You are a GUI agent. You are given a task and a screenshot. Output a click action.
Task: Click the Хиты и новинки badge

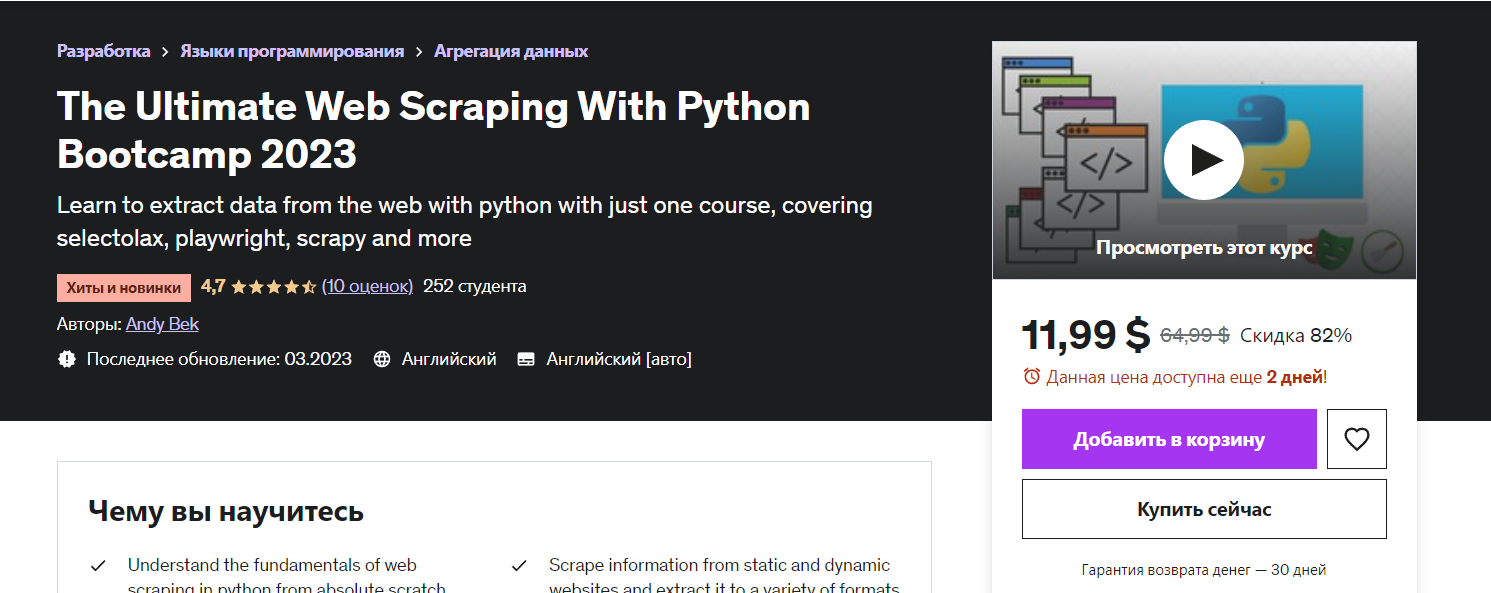click(x=124, y=288)
